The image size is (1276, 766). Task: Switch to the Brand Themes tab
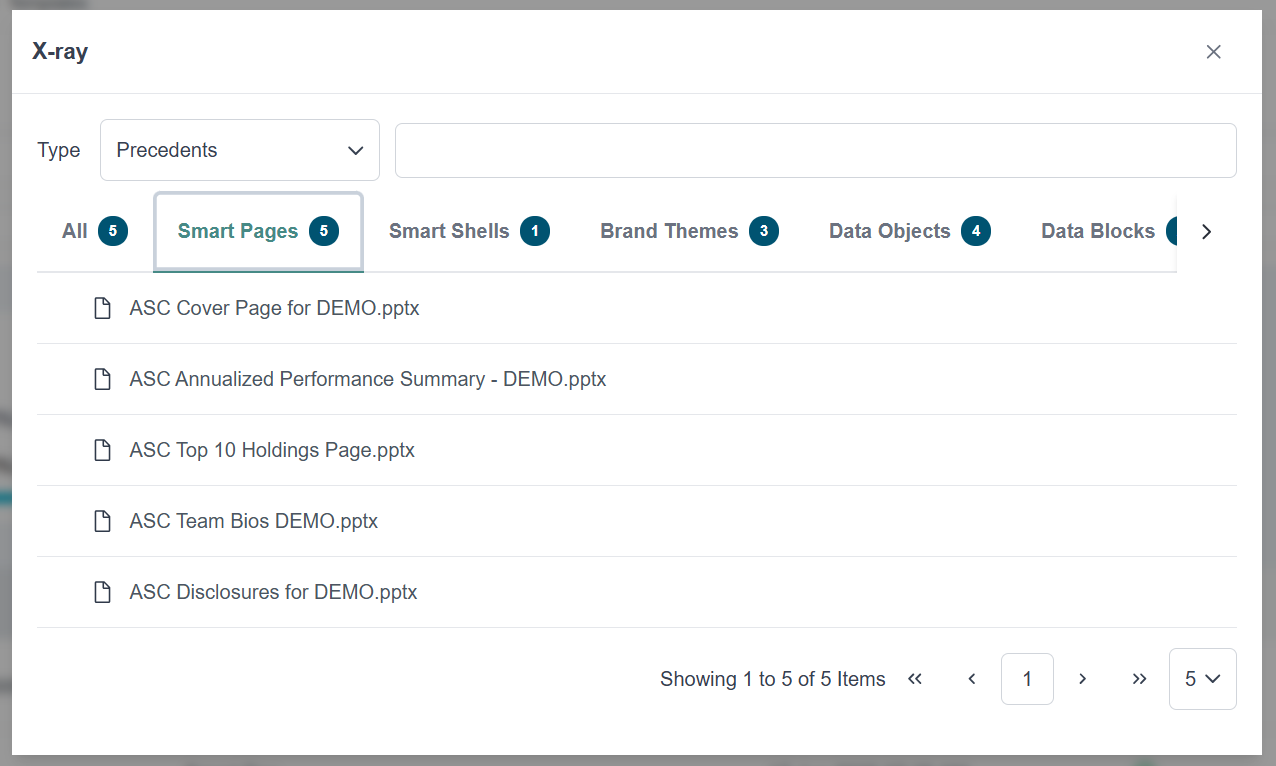[689, 231]
